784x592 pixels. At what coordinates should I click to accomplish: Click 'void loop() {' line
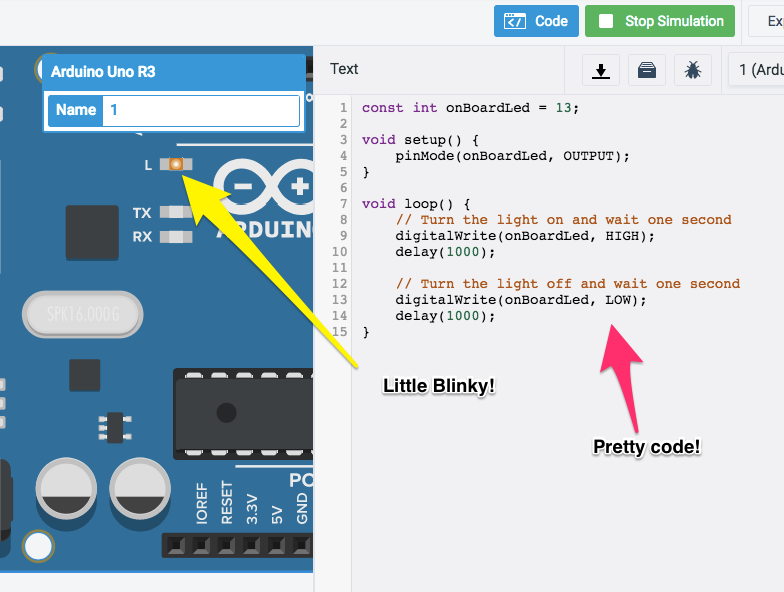click(x=416, y=204)
